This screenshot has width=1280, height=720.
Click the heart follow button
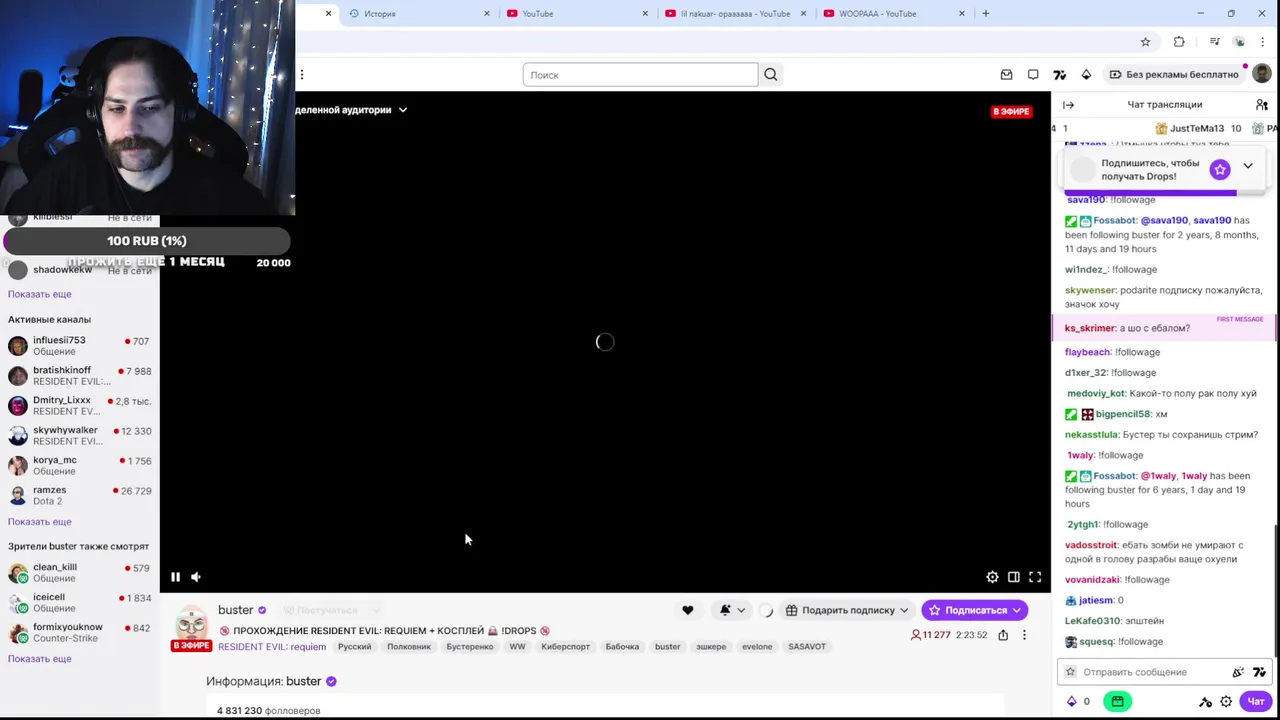687,610
